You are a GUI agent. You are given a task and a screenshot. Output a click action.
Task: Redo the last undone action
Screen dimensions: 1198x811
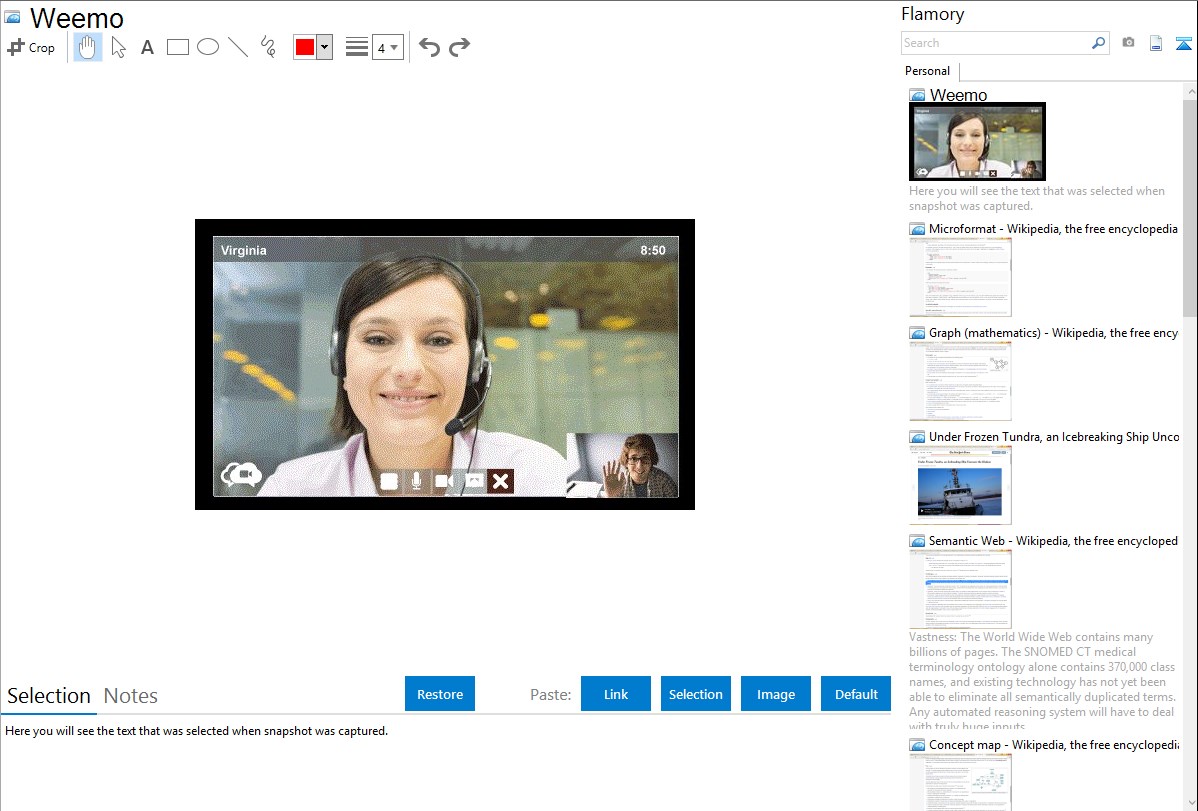(x=459, y=47)
